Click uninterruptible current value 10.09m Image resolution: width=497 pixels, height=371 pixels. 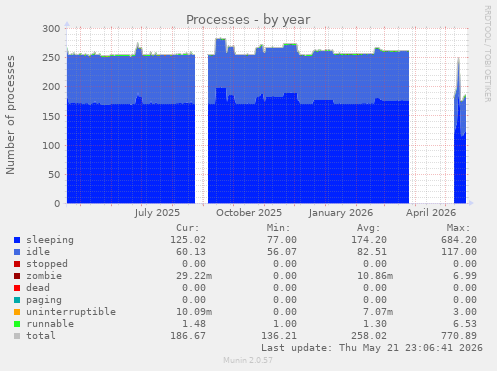click(194, 312)
